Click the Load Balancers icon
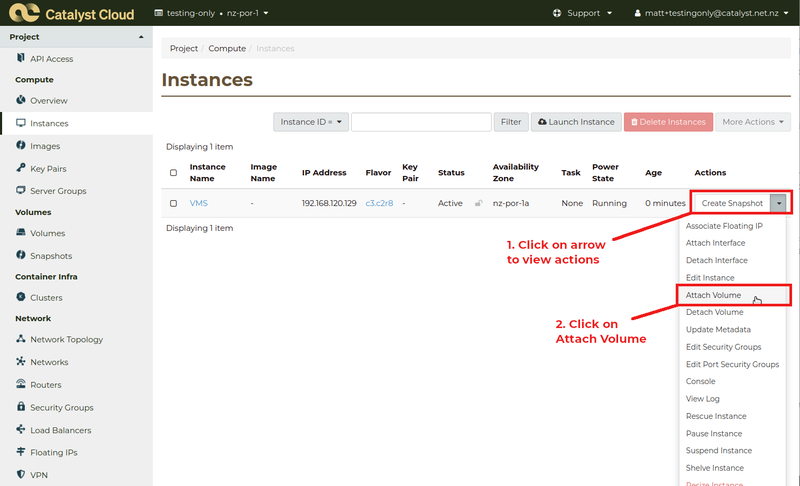This screenshot has width=800, height=486. [x=20, y=429]
